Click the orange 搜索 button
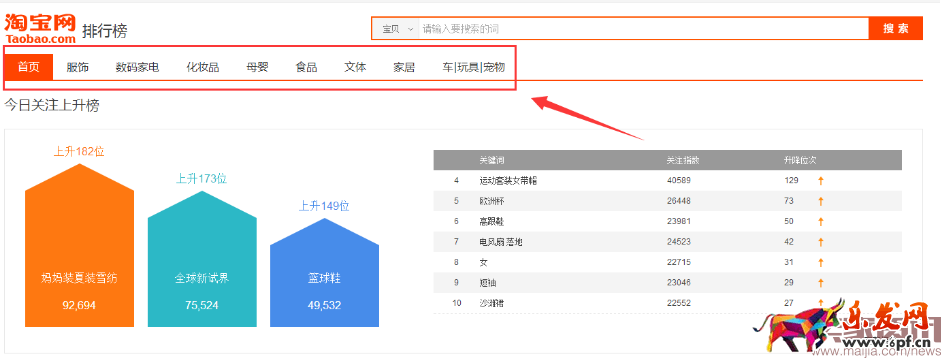The height and width of the screenshot is (363, 941). click(895, 29)
